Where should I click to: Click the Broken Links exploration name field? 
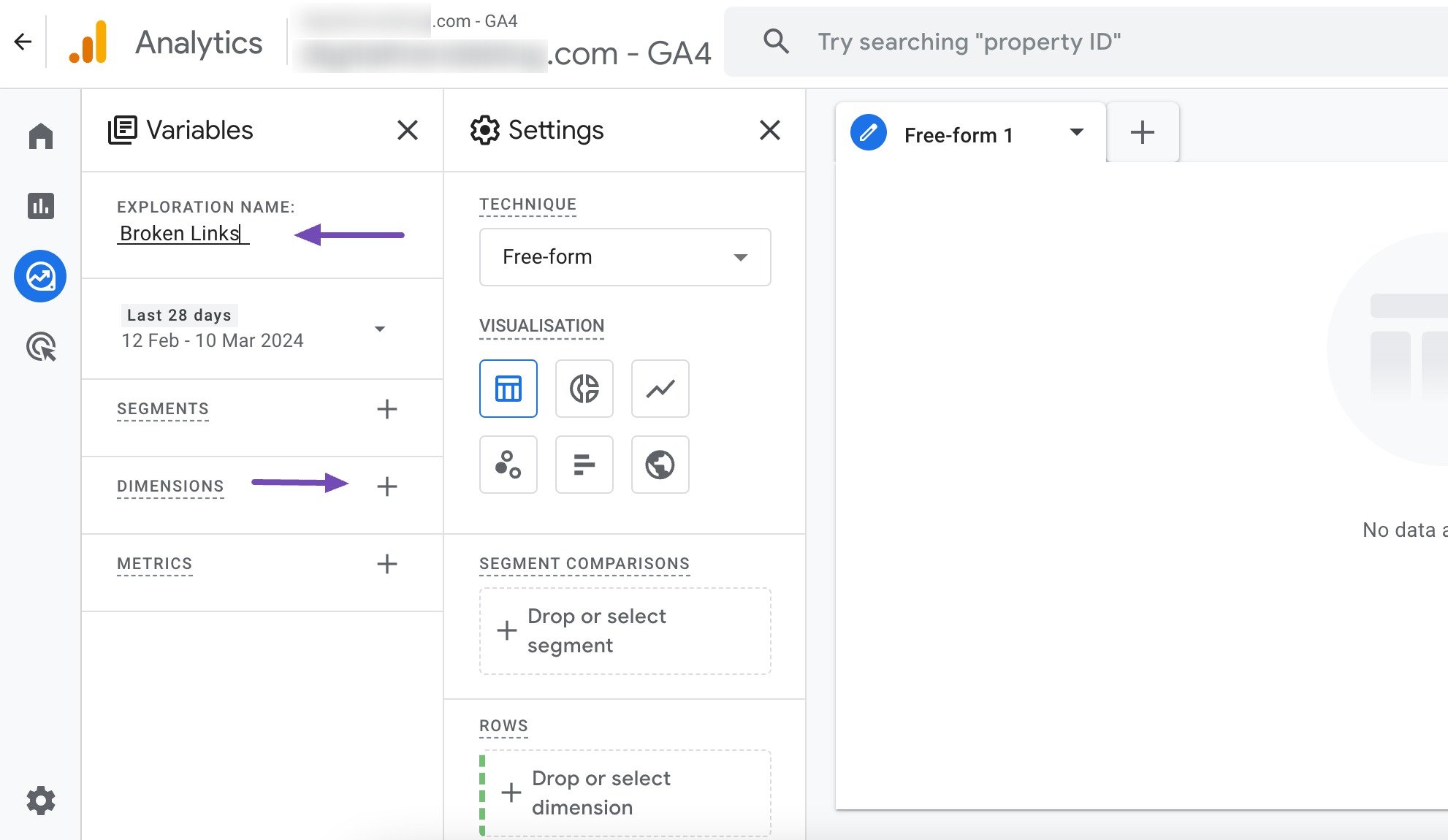click(x=183, y=234)
